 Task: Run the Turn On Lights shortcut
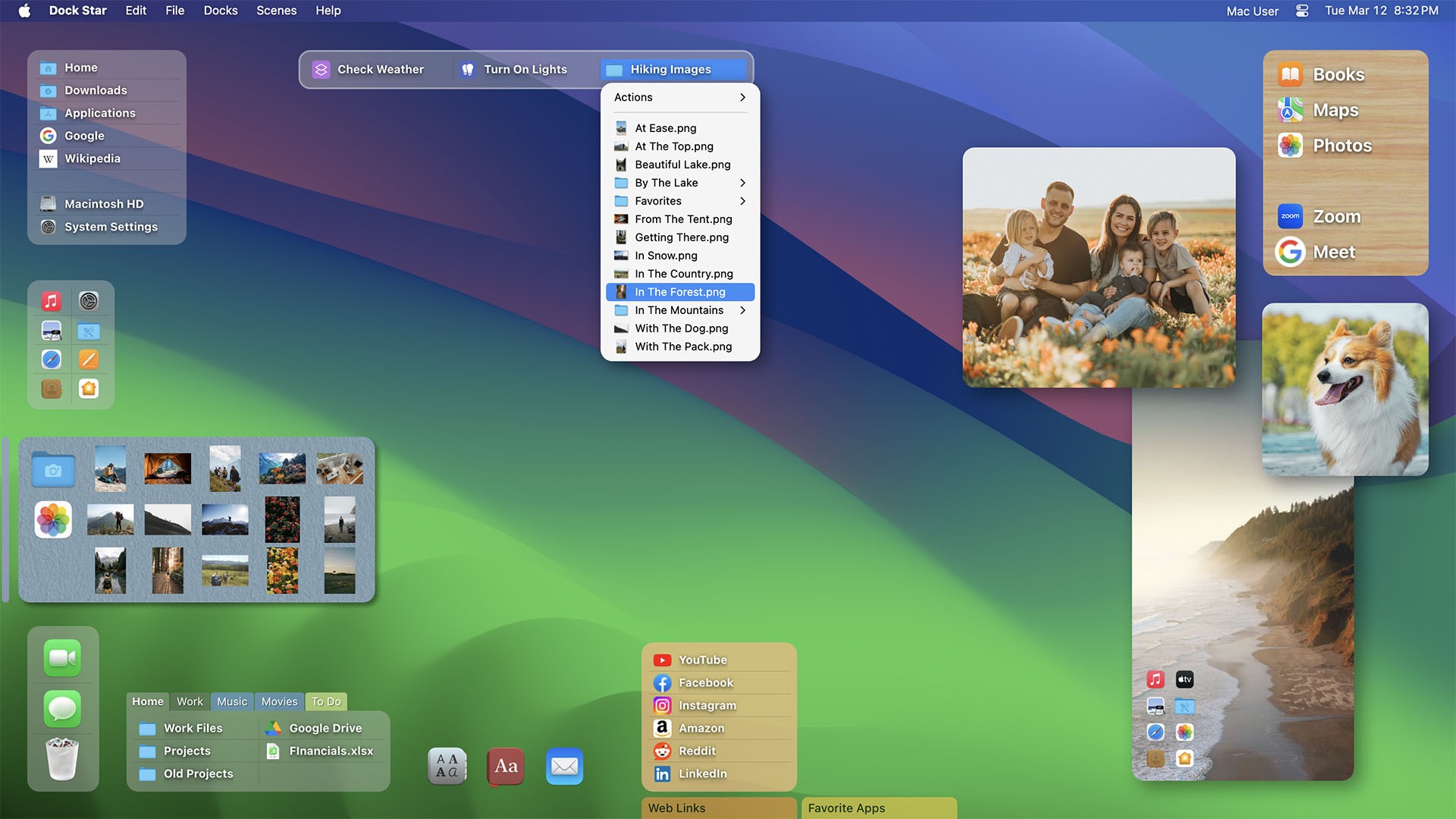point(514,69)
